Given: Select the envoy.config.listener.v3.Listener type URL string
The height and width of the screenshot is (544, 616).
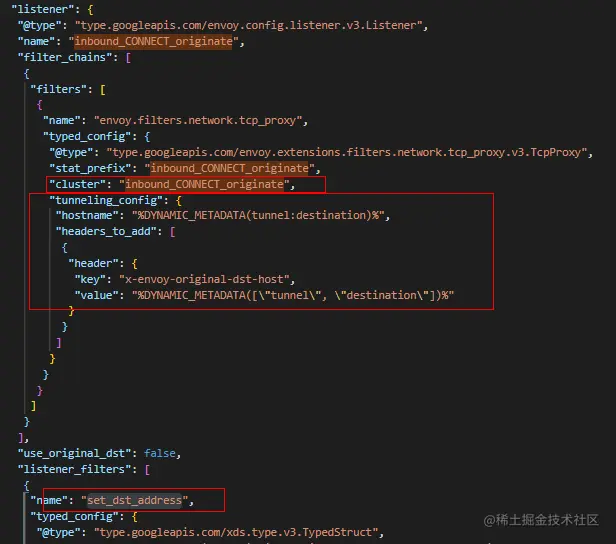Looking at the screenshot, I should (248, 25).
